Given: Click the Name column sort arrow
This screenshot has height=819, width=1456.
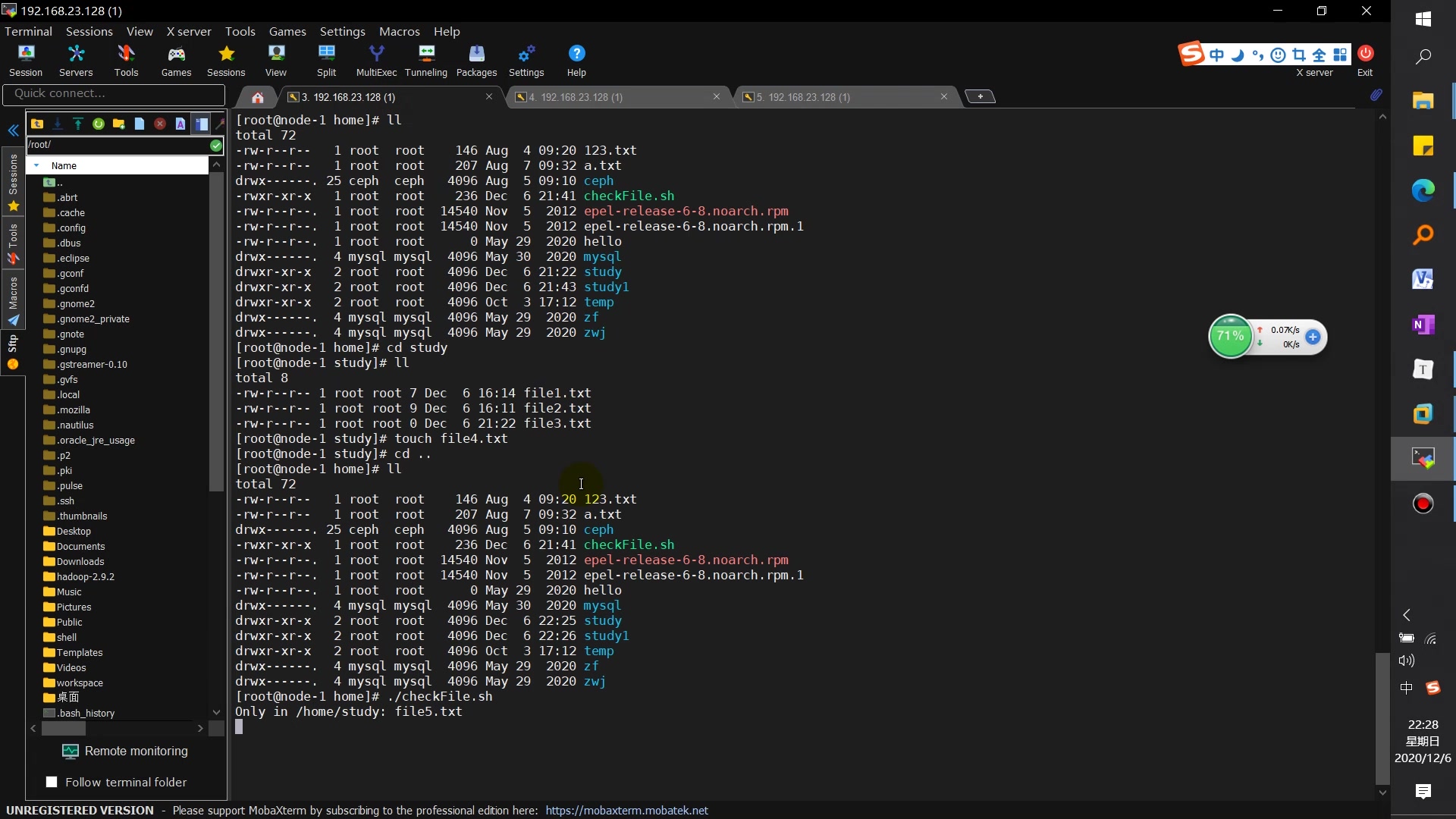Looking at the screenshot, I should click(36, 165).
